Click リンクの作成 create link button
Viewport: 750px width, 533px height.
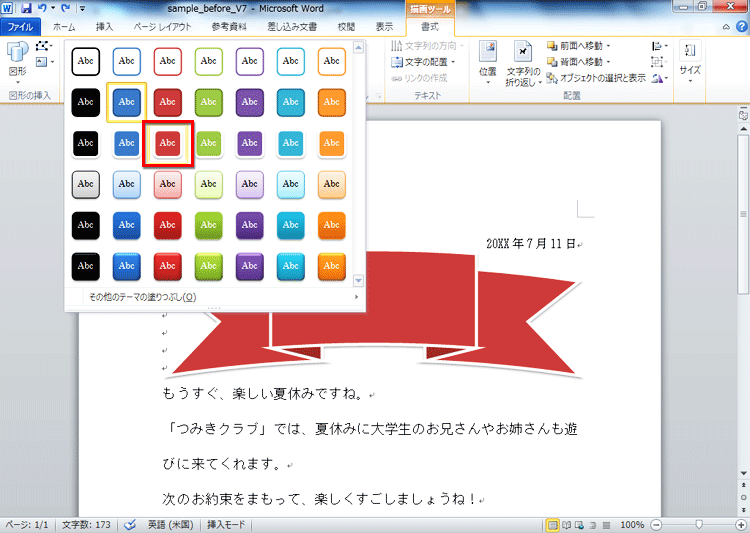(x=419, y=78)
